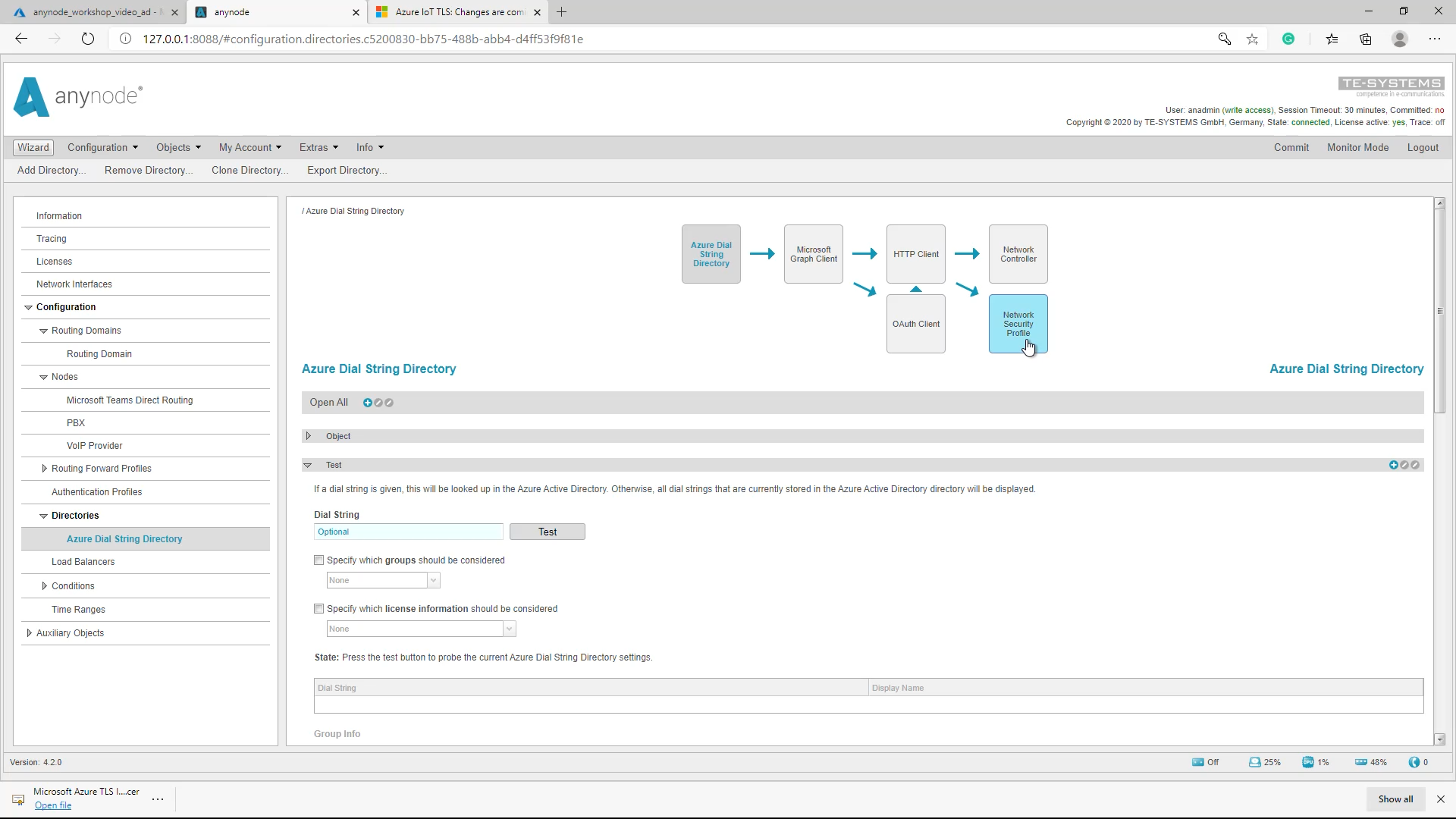Close the downloads bar

1441,799
